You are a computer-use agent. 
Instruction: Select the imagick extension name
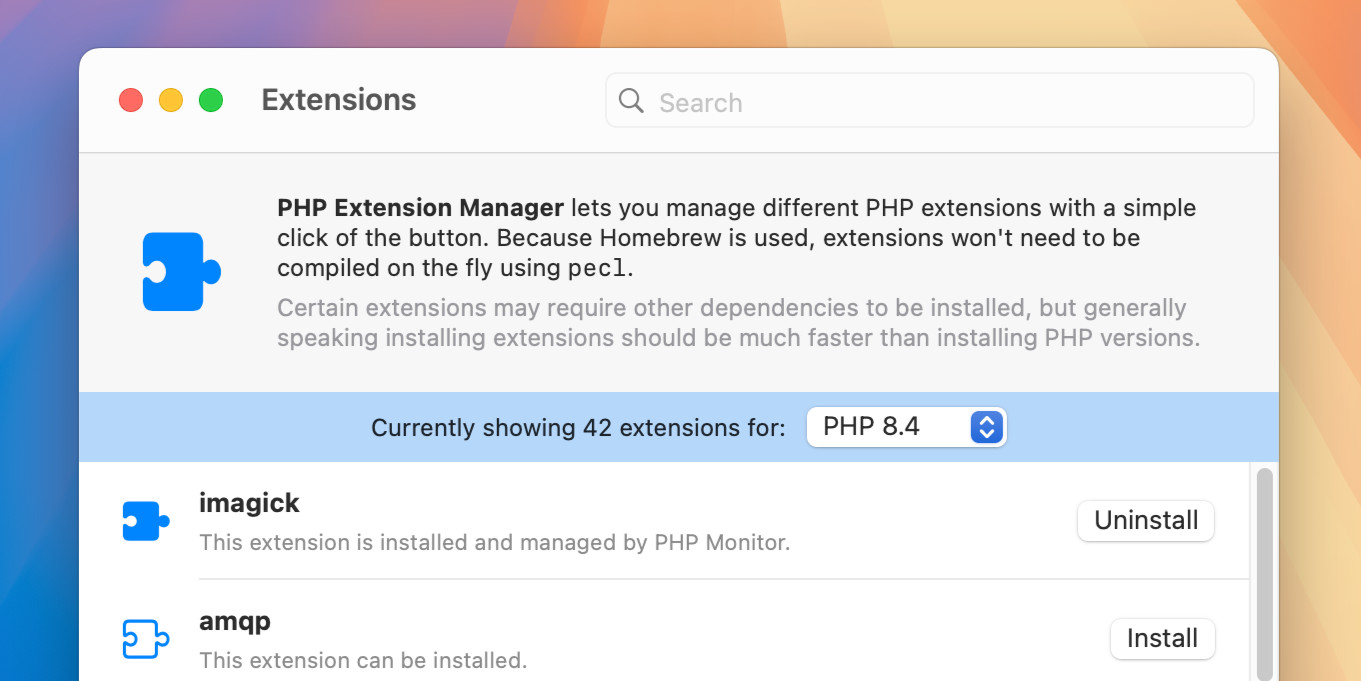click(249, 503)
